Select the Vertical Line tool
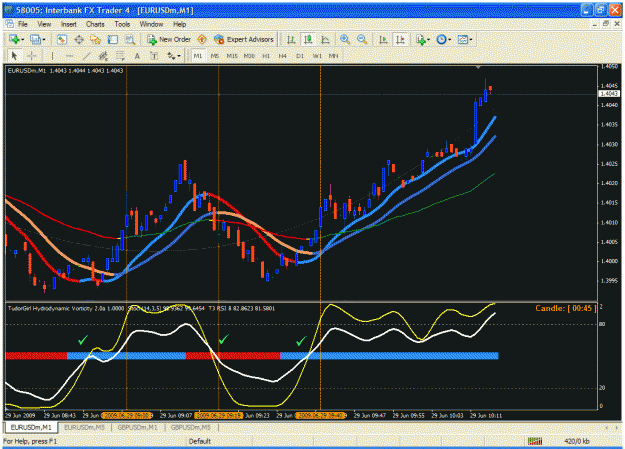The width and height of the screenshot is (625, 449). click(52, 56)
